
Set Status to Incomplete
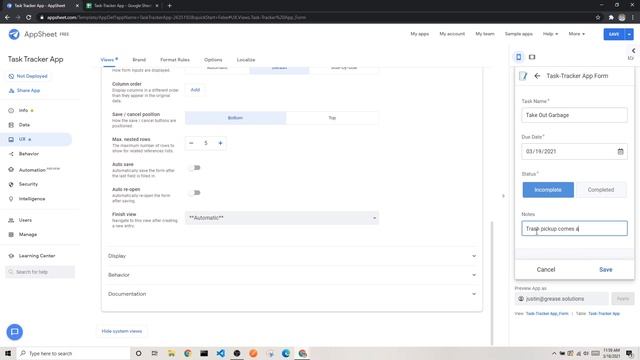(x=548, y=190)
